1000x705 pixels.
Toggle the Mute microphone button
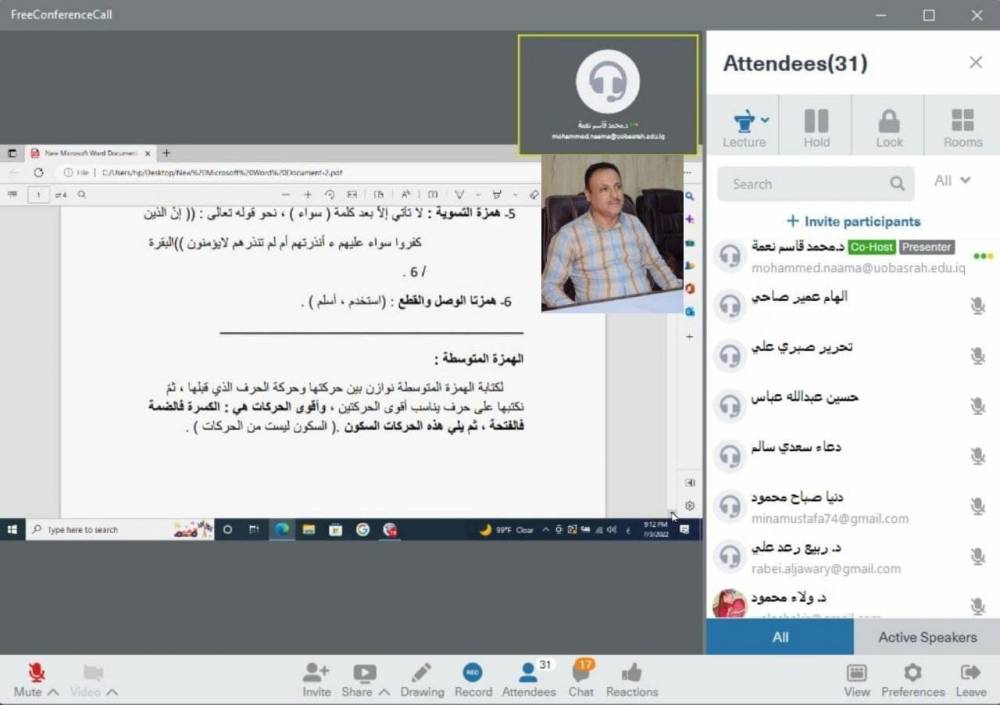point(36,673)
